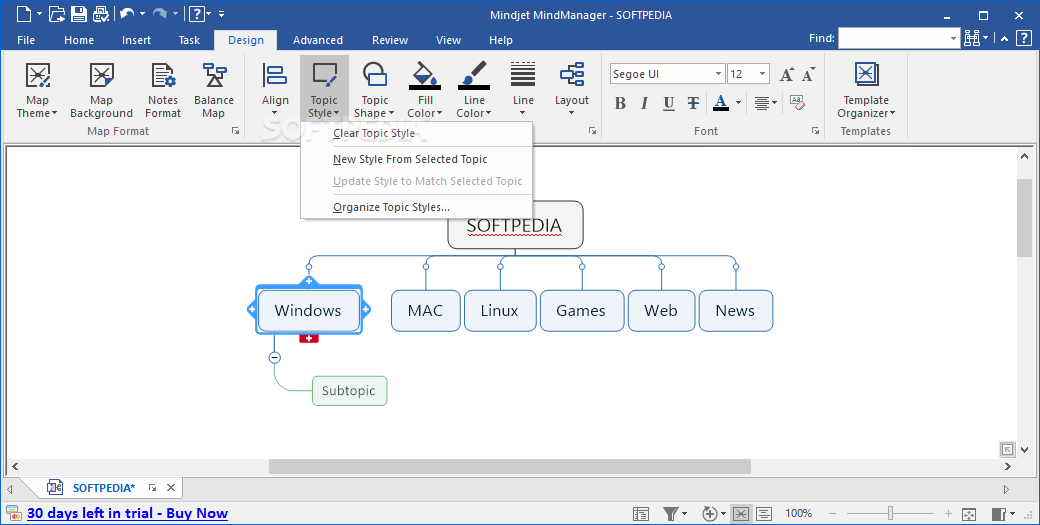Expand the Undo history arrow
1040x525 pixels.
(142, 13)
